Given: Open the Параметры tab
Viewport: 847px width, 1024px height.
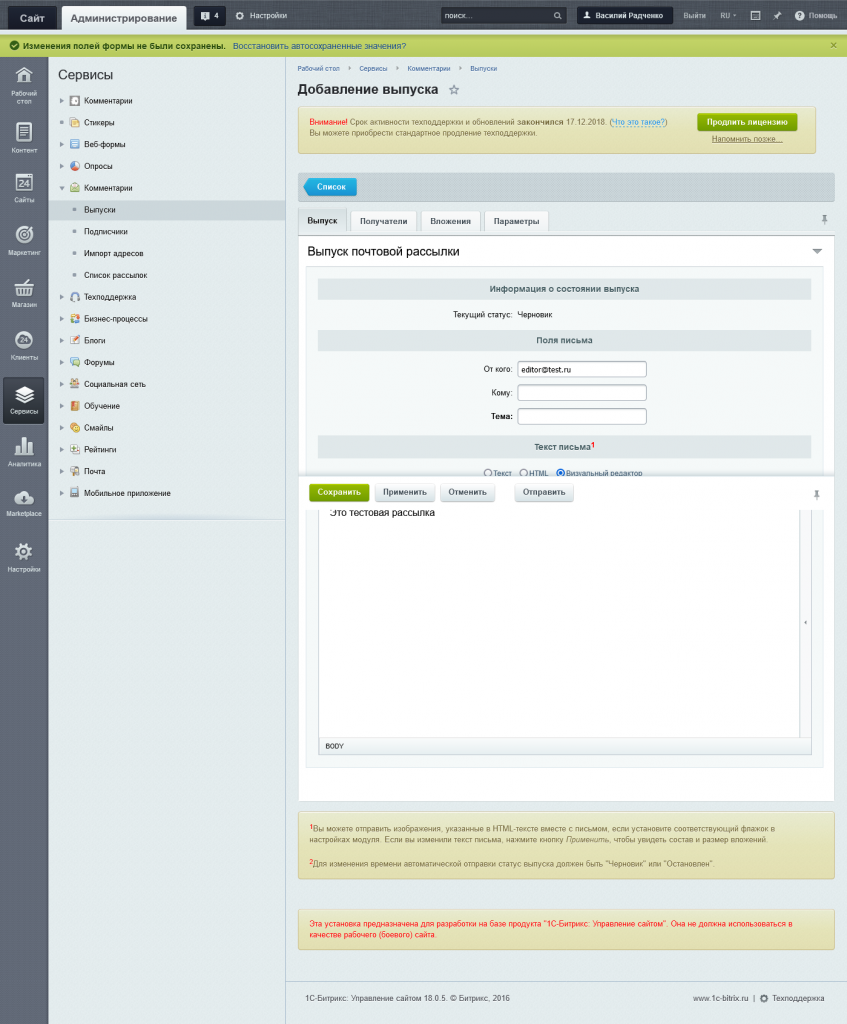Looking at the screenshot, I should [516, 220].
